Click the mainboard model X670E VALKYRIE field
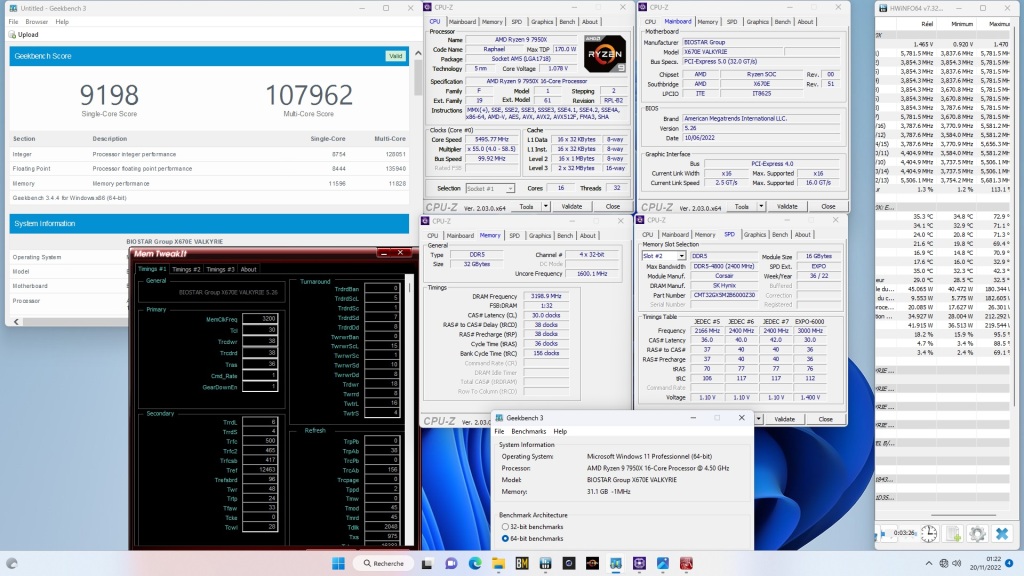 pyautogui.click(x=733, y=52)
